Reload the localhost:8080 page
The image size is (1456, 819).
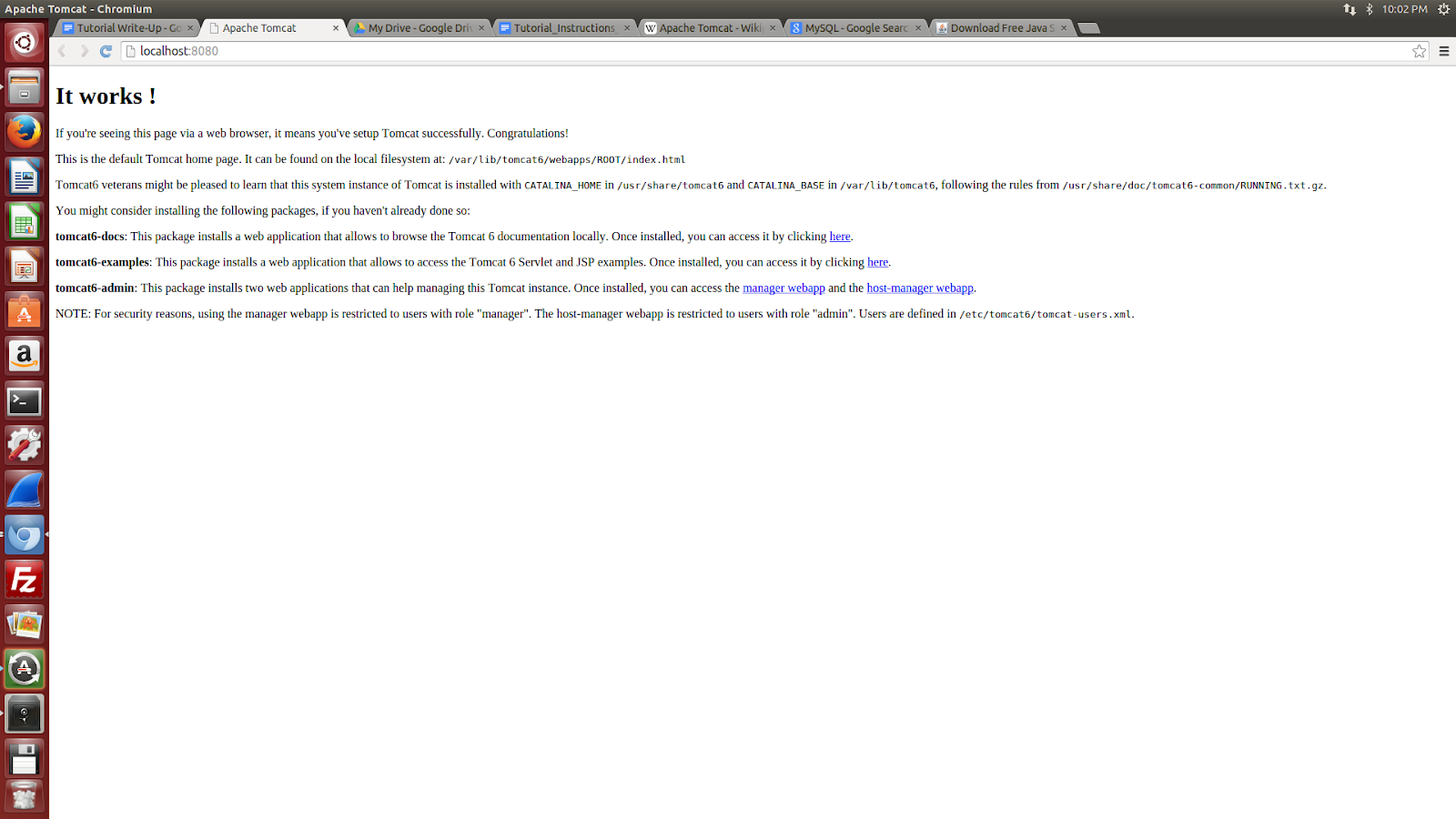(106, 51)
